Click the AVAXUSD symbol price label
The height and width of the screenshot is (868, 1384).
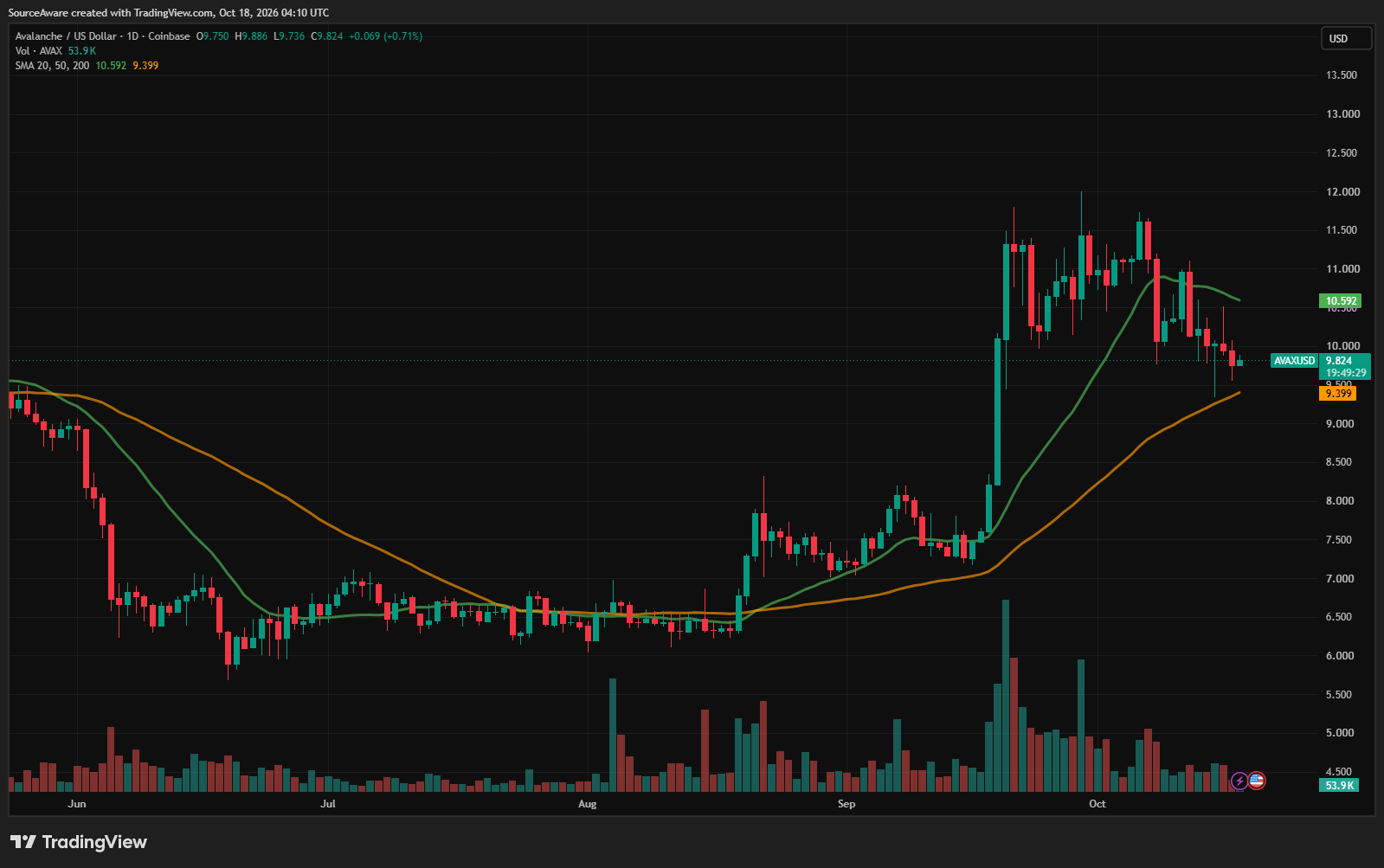coord(1294,361)
